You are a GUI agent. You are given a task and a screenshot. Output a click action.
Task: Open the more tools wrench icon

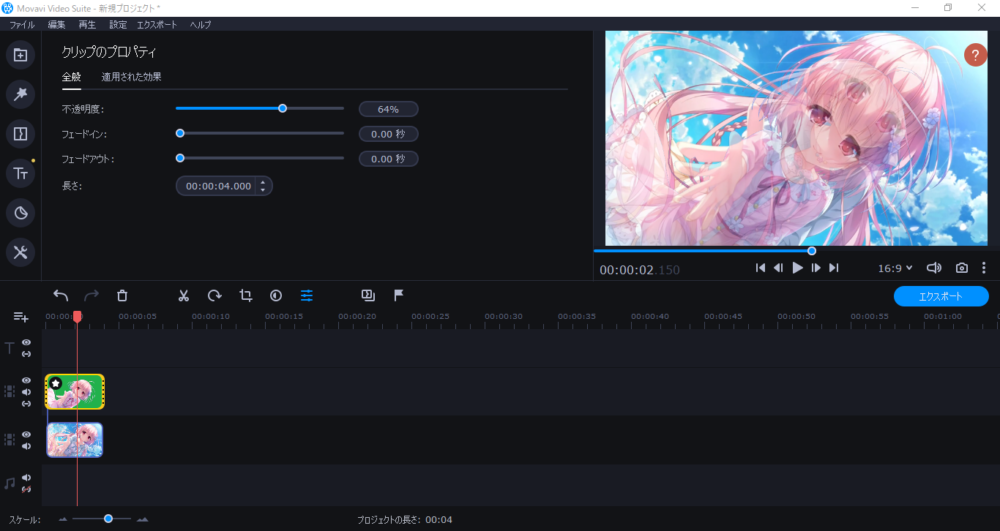click(20, 252)
